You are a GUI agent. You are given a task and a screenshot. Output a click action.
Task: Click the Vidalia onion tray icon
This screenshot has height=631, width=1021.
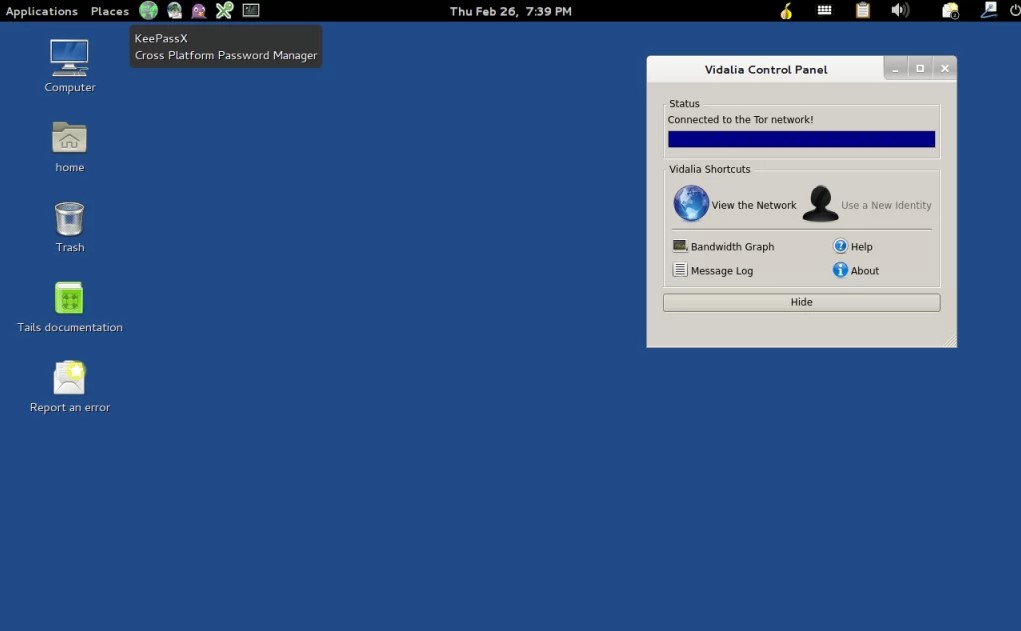tap(787, 10)
